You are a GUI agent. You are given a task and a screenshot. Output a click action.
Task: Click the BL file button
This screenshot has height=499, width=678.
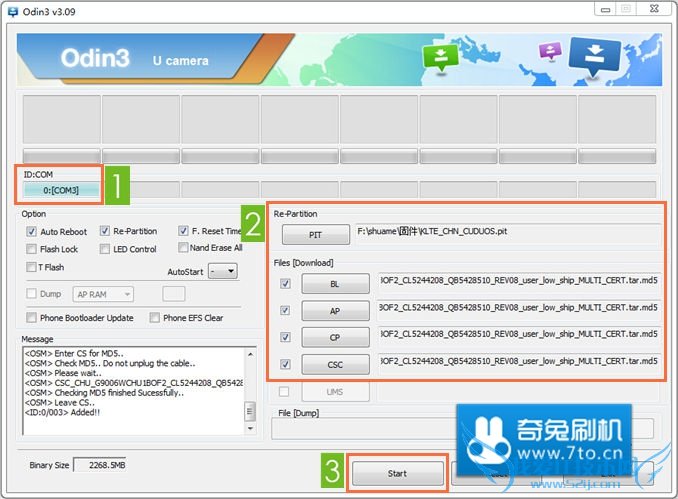pyautogui.click(x=336, y=284)
